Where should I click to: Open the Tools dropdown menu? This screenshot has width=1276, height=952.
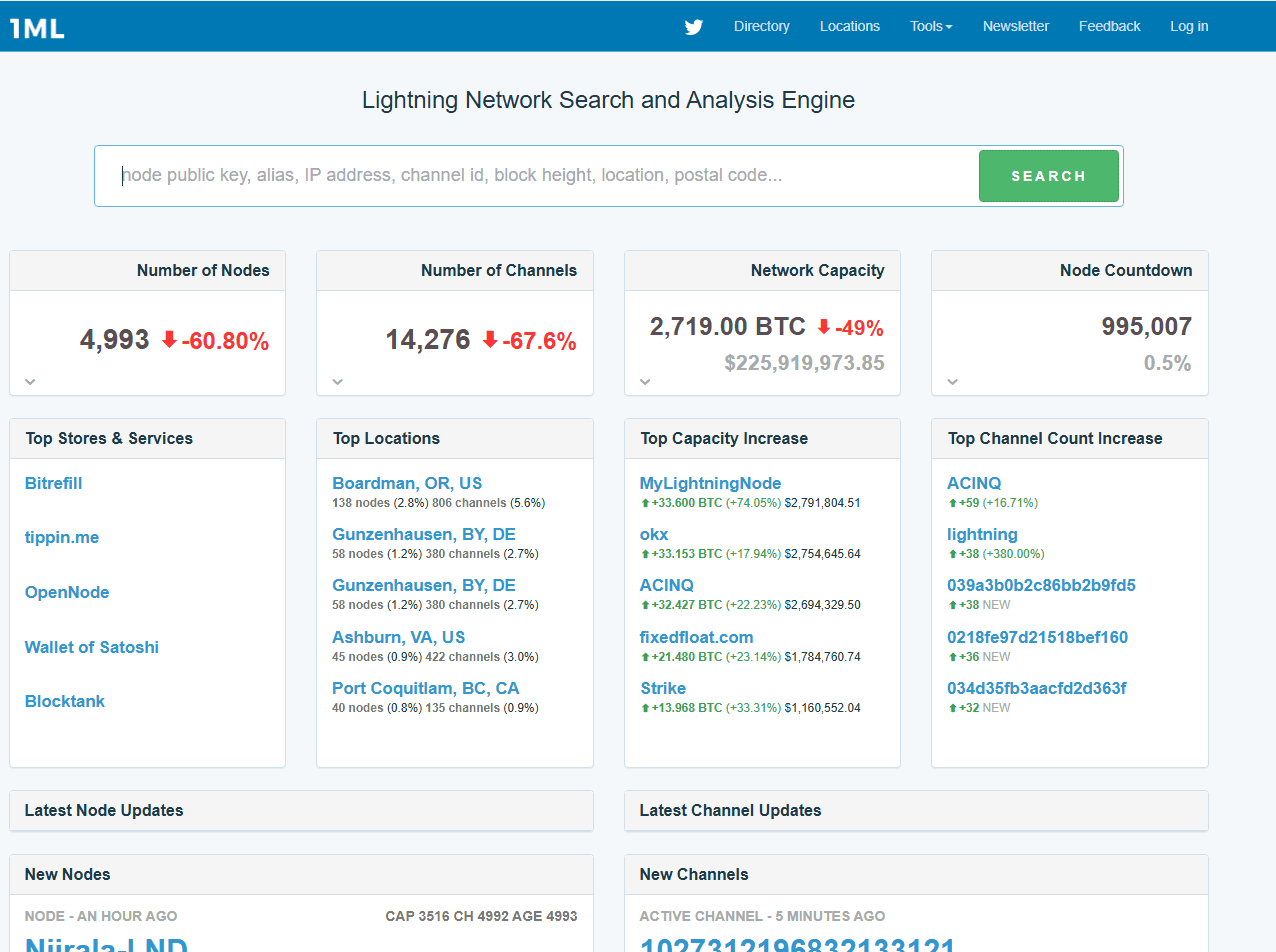tap(930, 26)
